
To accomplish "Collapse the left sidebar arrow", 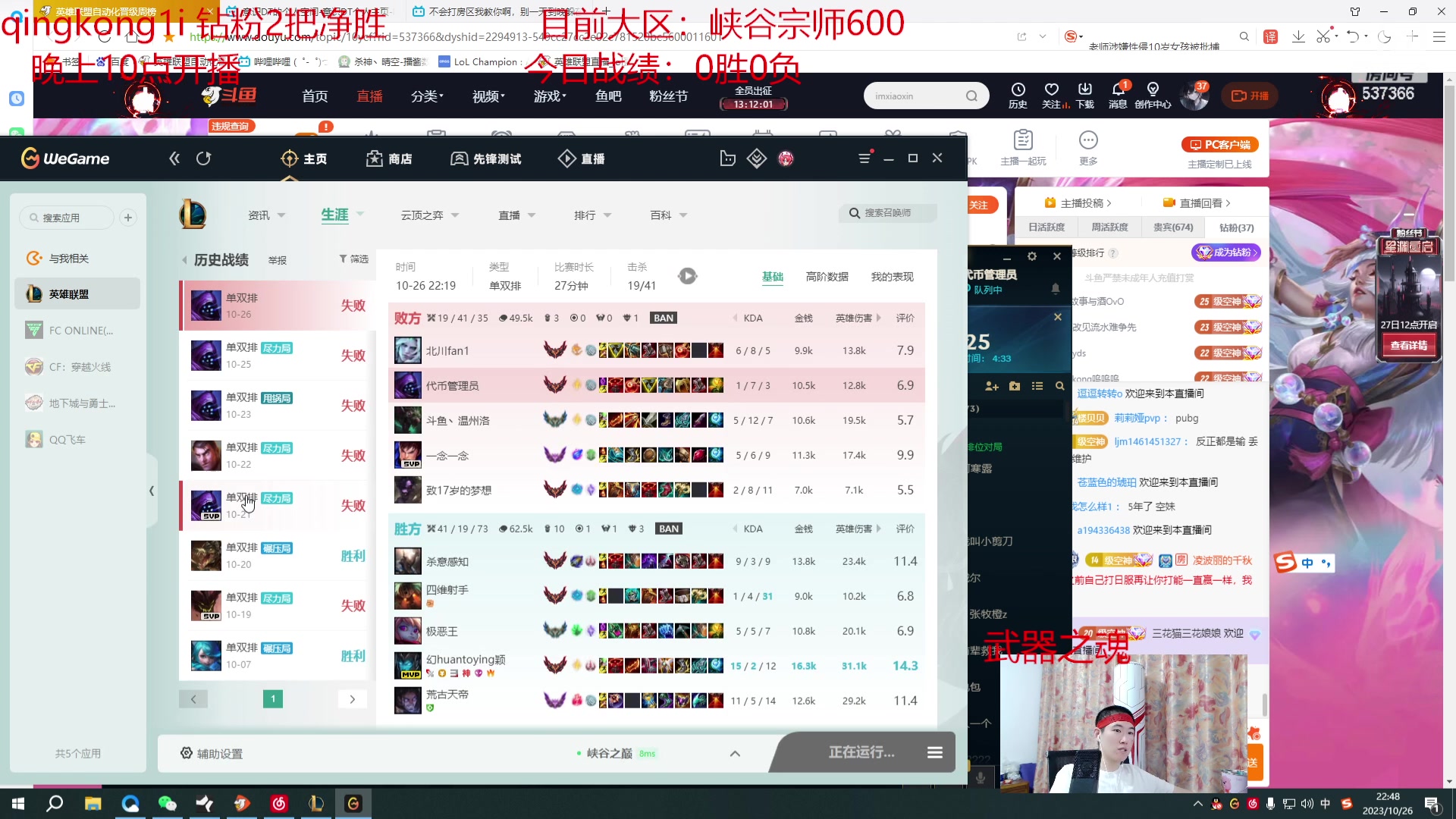I will [x=152, y=491].
